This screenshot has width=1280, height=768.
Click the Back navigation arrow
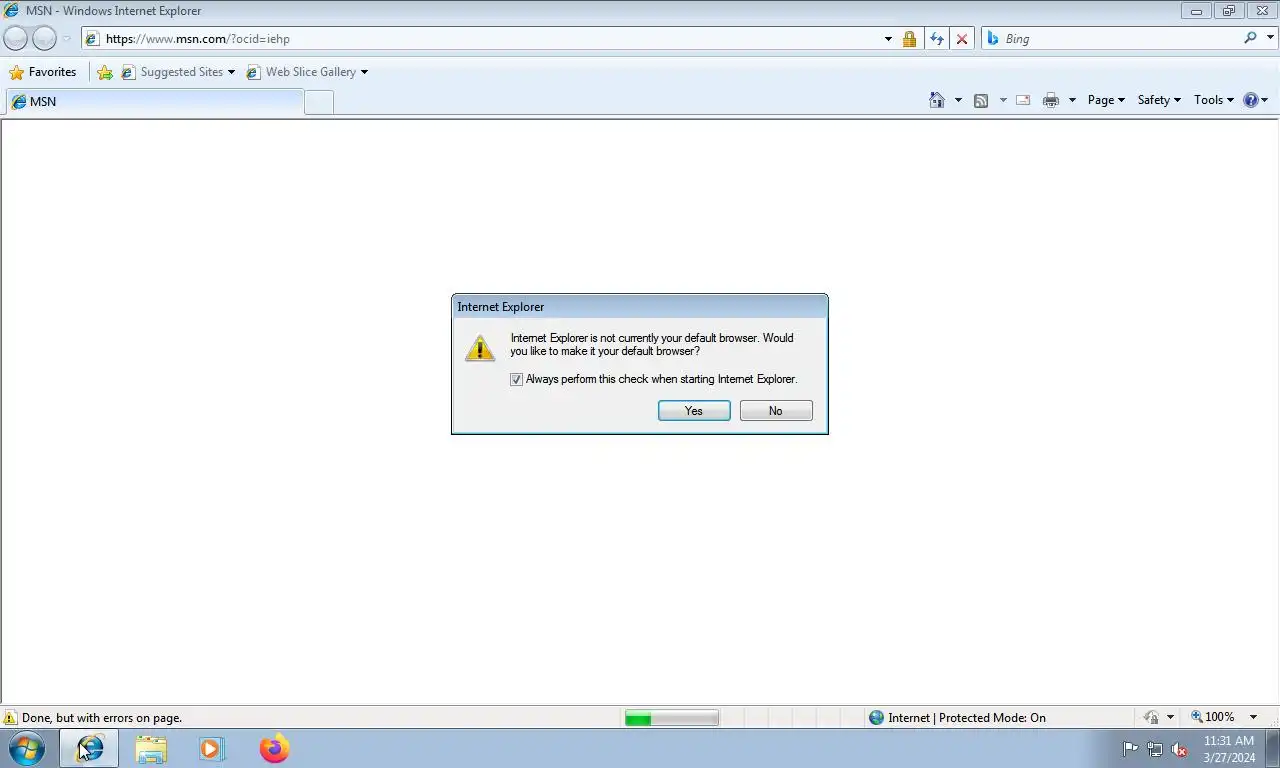16,38
